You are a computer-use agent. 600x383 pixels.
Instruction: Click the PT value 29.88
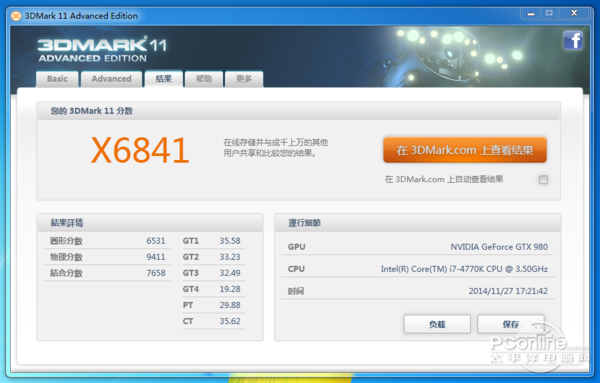click(x=230, y=305)
